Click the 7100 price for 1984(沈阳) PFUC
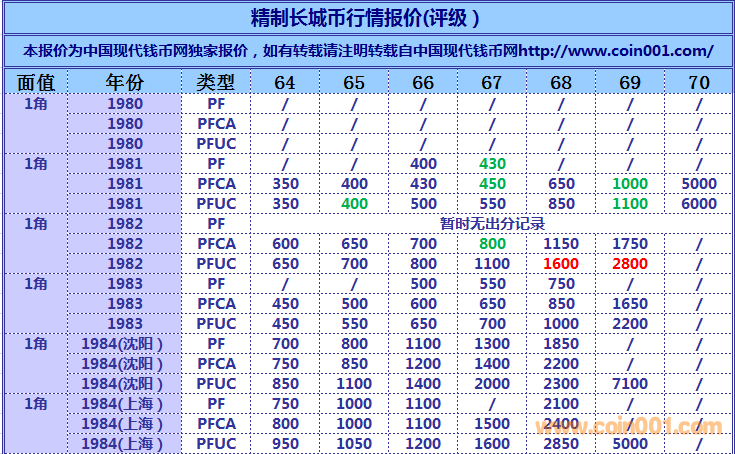Image resolution: width=735 pixels, height=454 pixels. click(x=630, y=384)
